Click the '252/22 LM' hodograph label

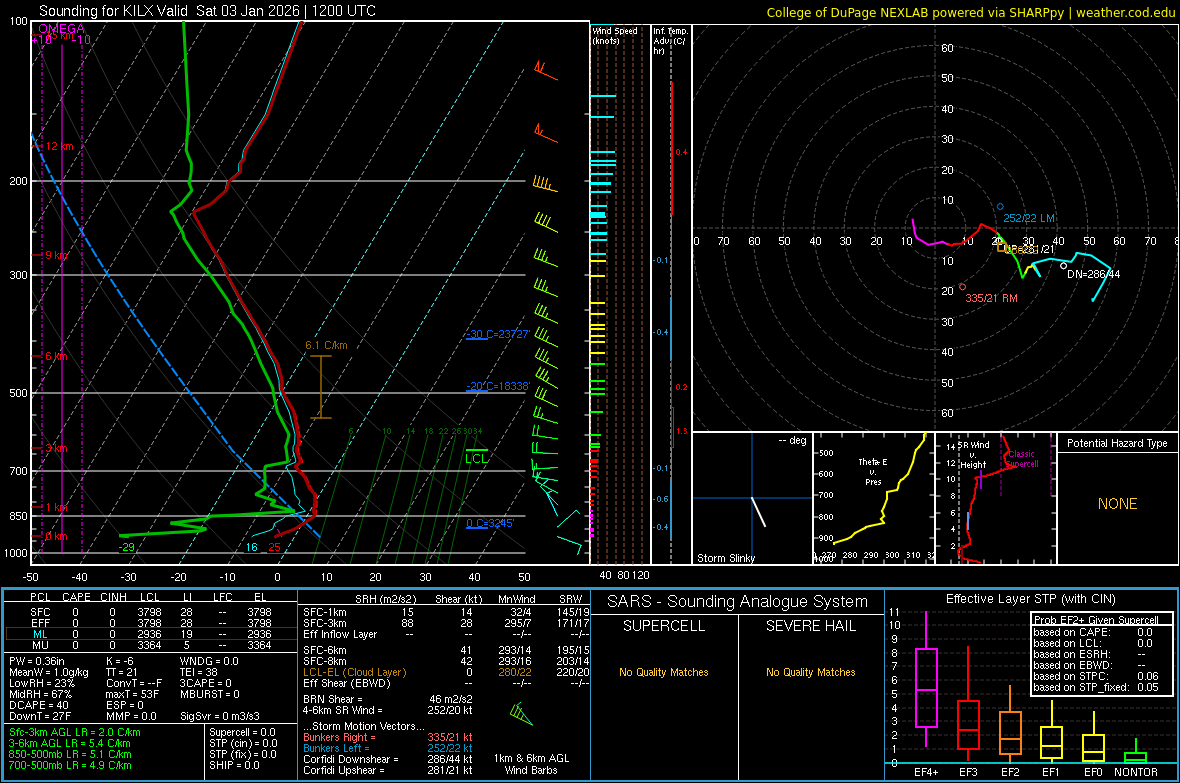1029,218
